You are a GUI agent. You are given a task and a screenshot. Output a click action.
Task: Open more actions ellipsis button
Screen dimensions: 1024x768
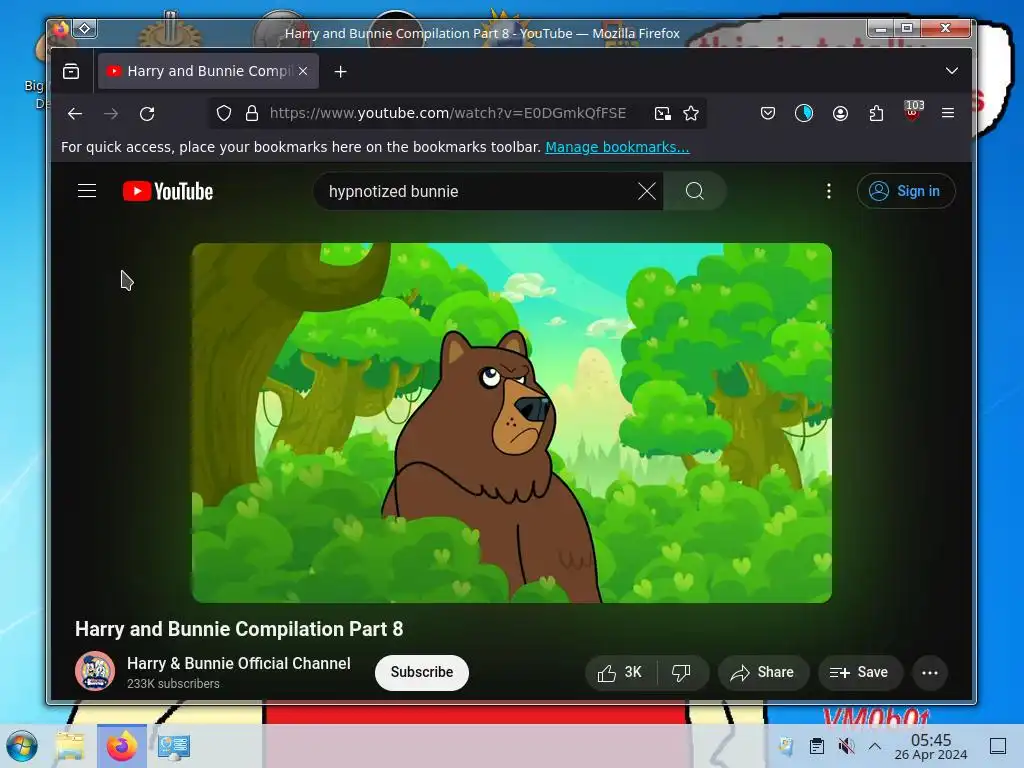(930, 673)
